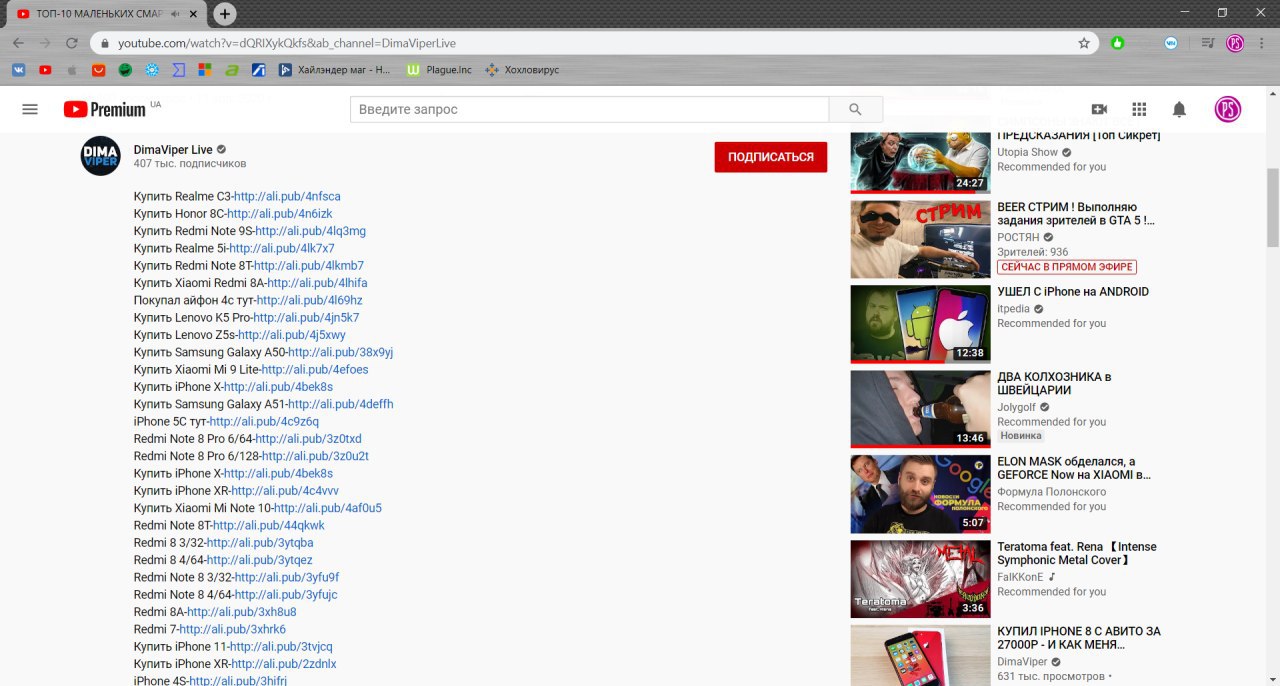Click the 407 тыс. подписчиков text
The height and width of the screenshot is (686, 1280).
pos(190,164)
